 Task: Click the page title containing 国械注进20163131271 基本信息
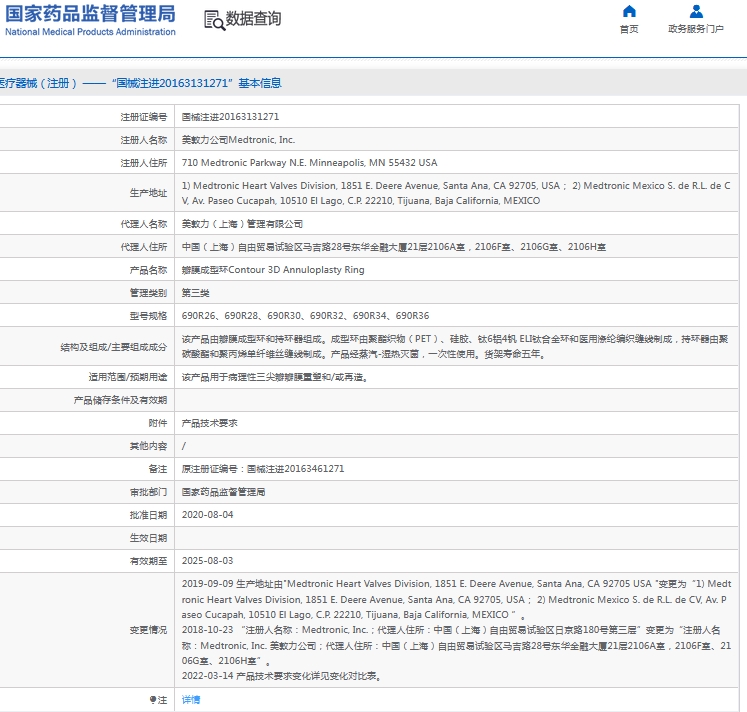point(141,83)
